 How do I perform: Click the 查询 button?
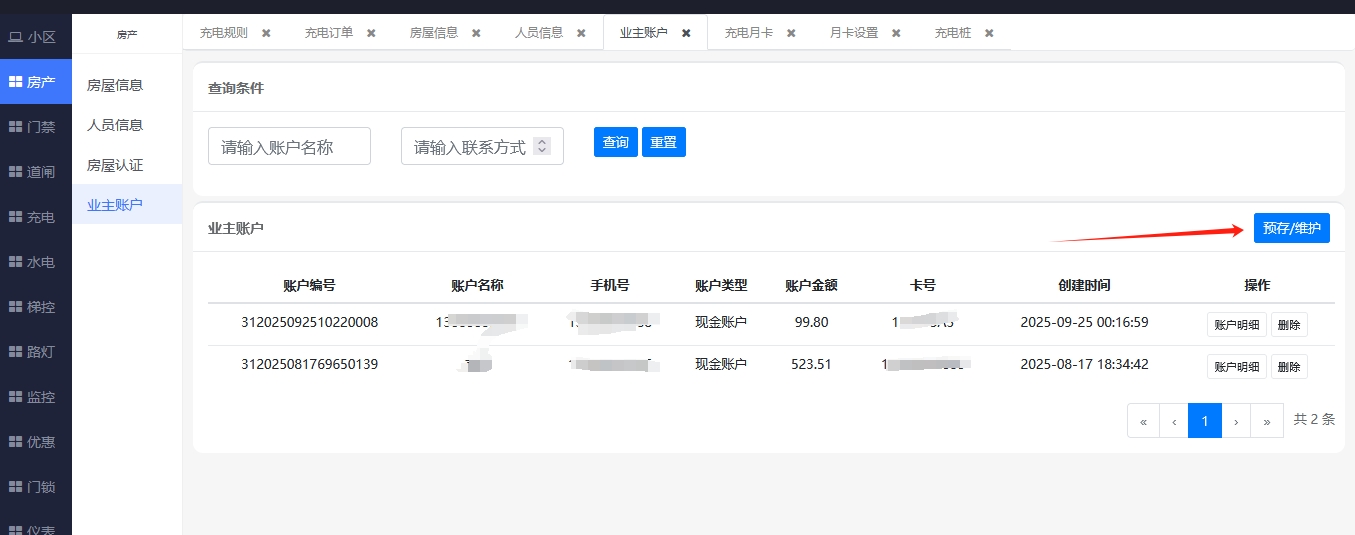point(615,142)
